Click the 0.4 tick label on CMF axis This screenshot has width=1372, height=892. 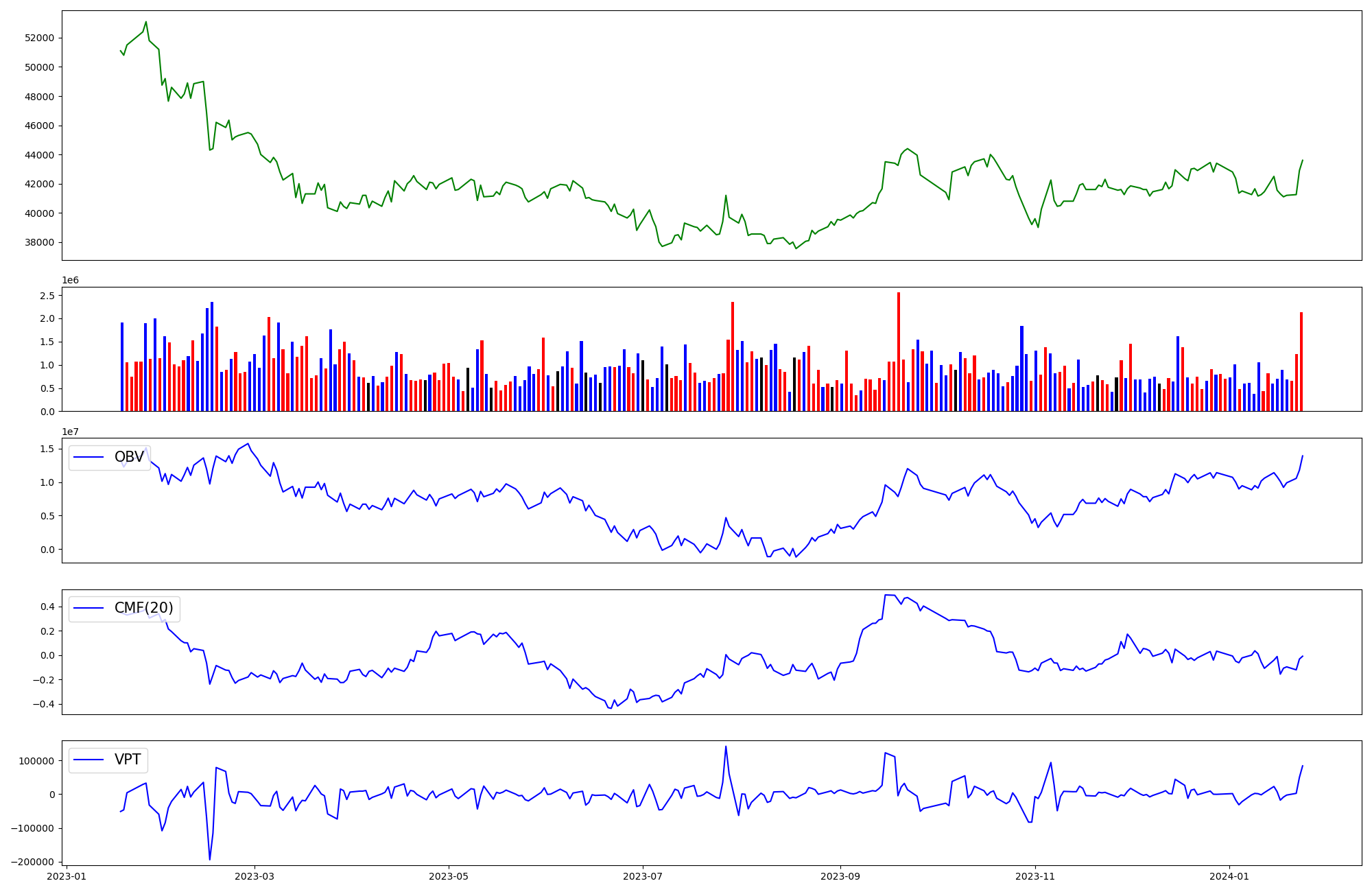(47, 607)
